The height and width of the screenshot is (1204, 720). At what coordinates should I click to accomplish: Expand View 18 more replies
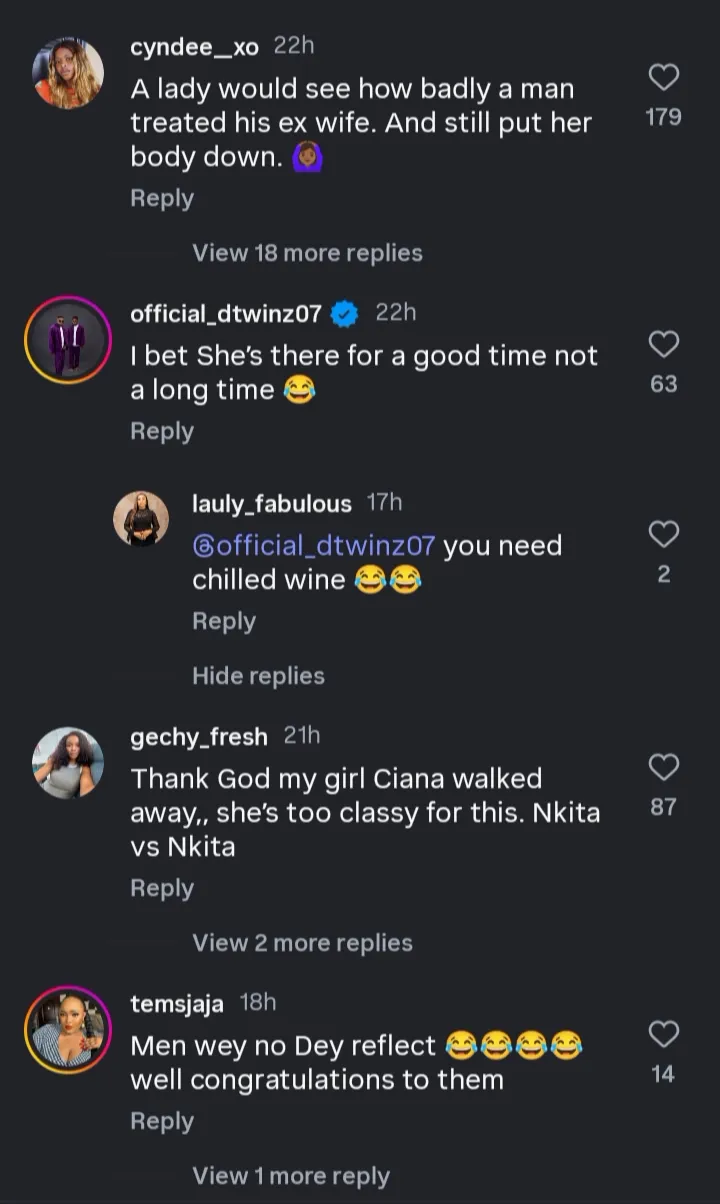coord(307,253)
